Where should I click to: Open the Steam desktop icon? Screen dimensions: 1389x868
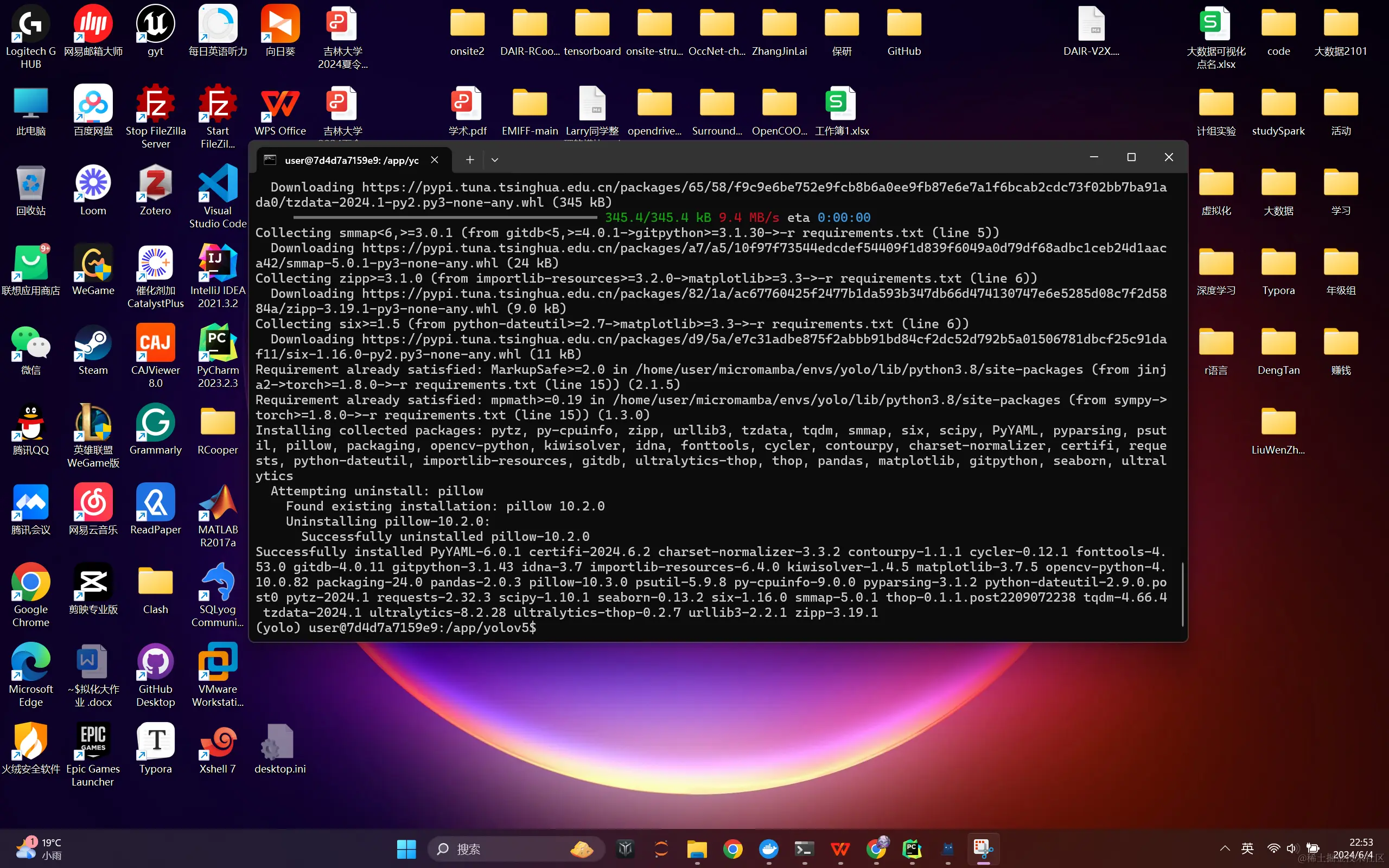93,344
